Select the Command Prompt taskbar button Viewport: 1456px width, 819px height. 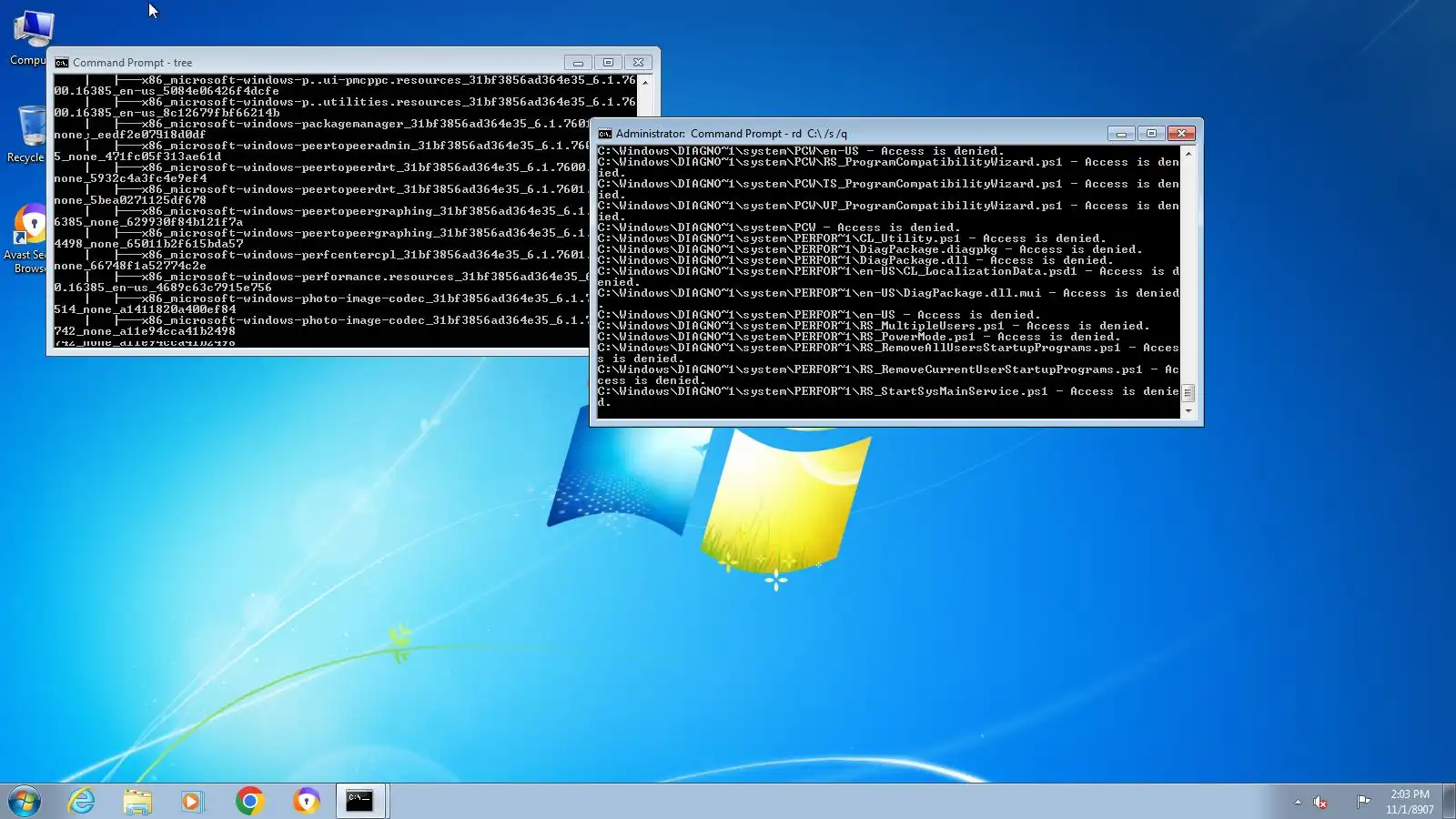(361, 802)
